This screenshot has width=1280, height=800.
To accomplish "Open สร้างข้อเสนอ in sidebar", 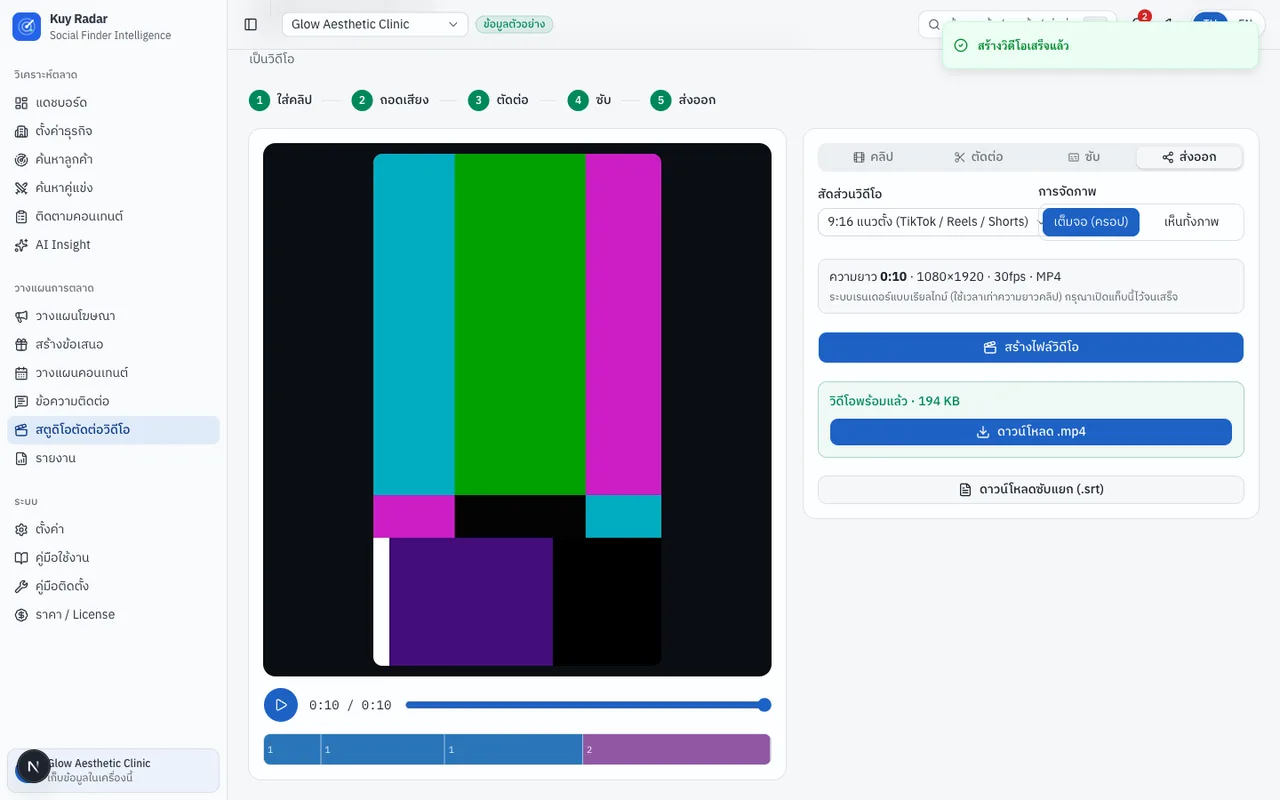I will [x=113, y=344].
